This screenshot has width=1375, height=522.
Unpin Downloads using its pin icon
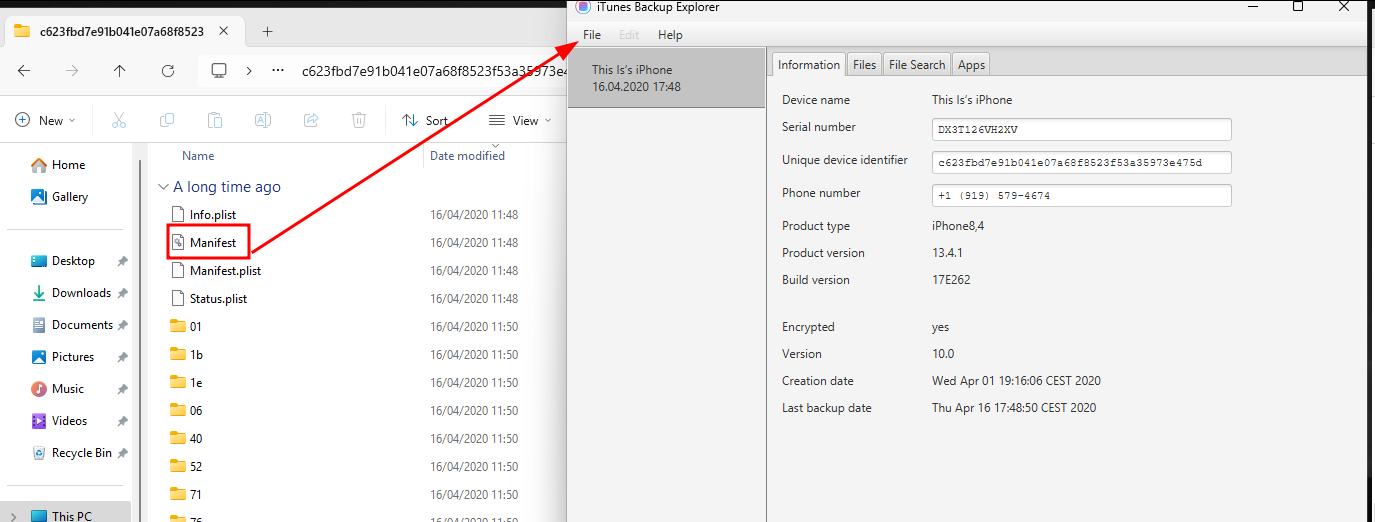pyautogui.click(x=122, y=293)
